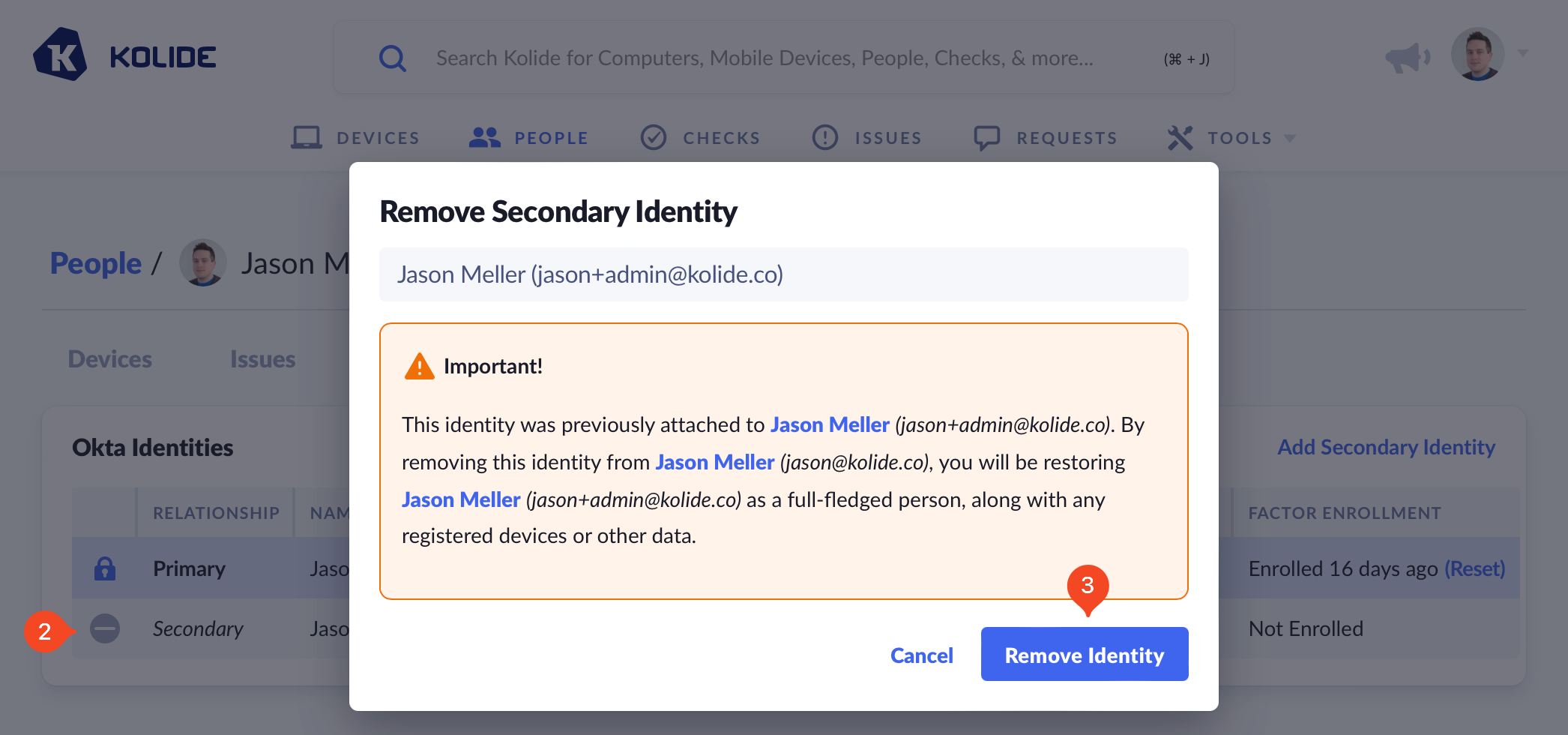This screenshot has height=735, width=1568.
Task: Focus the Search Kolide input field
Action: click(x=765, y=58)
